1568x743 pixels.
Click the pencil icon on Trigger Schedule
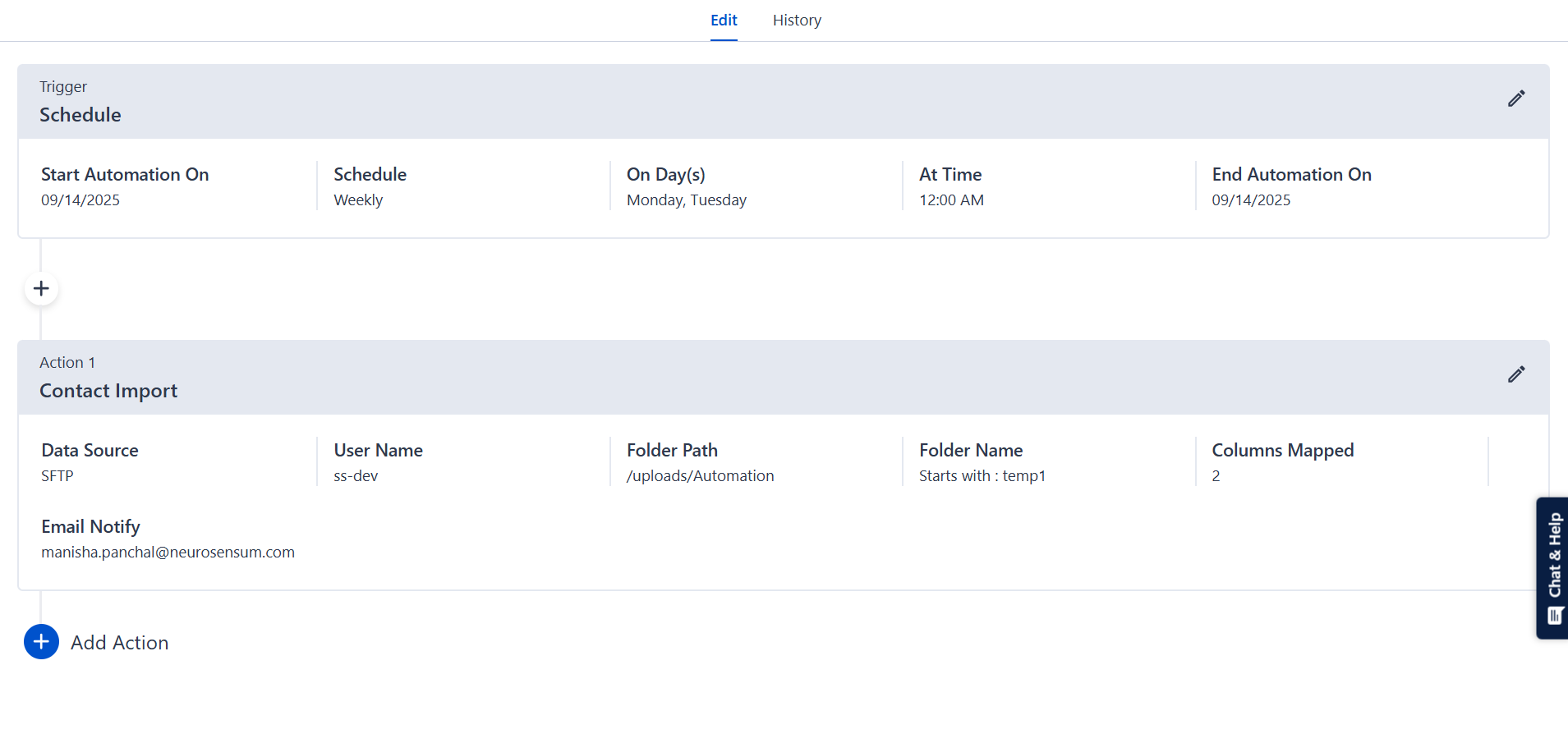click(x=1516, y=99)
